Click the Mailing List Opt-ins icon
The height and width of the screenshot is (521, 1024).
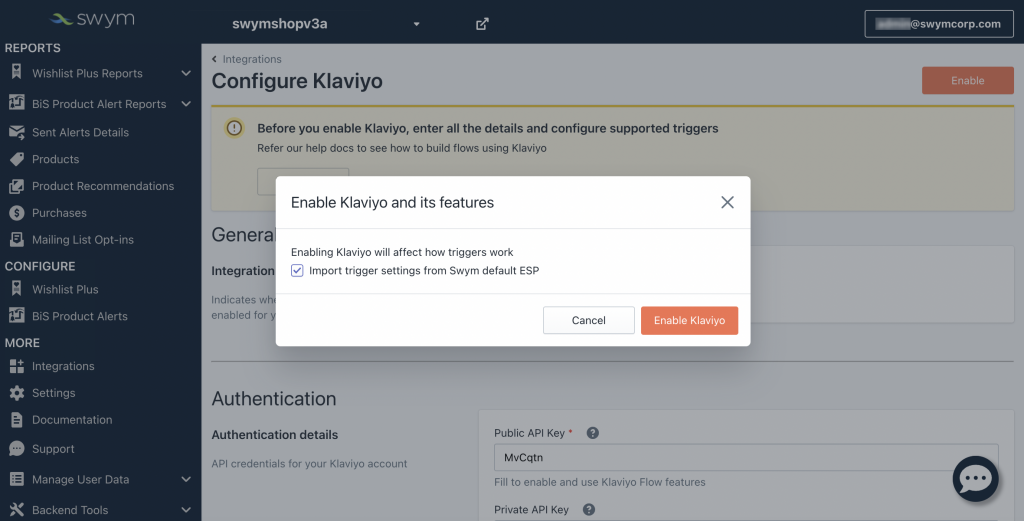coord(16,239)
